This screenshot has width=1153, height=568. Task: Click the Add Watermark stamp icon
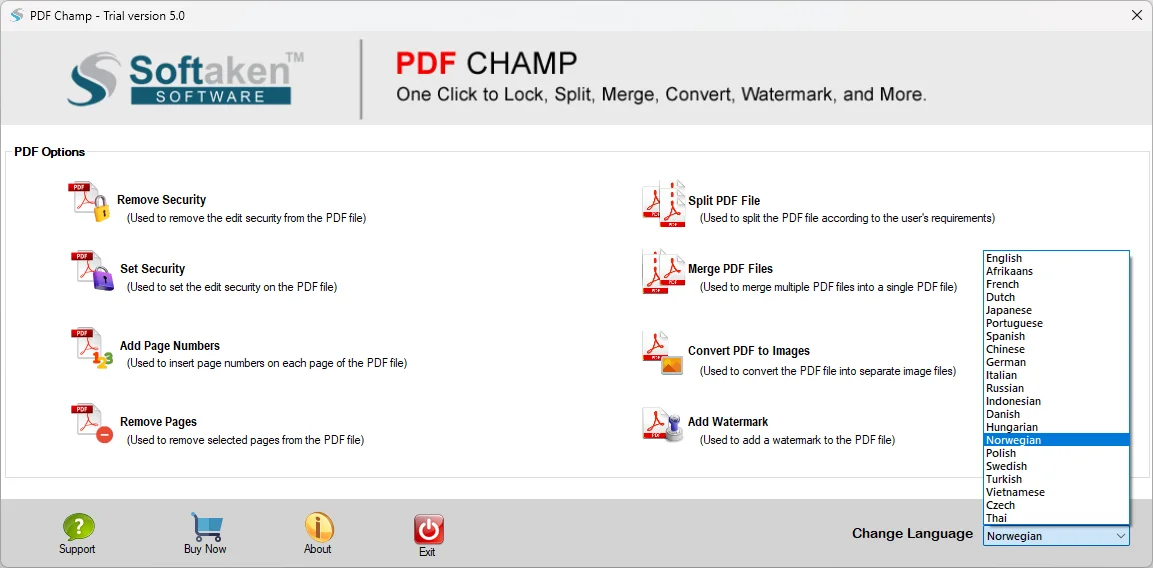click(664, 425)
